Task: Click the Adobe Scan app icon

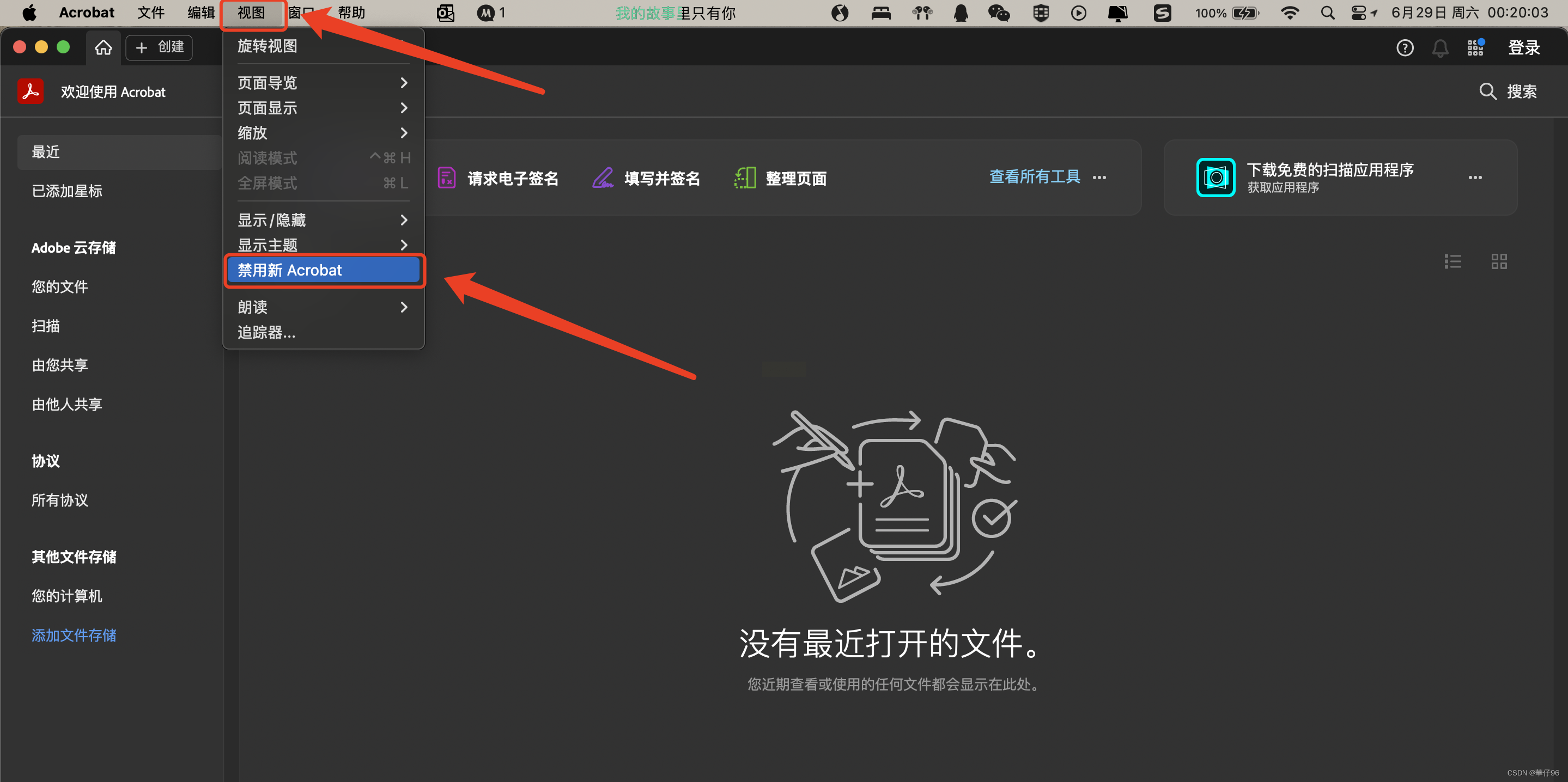Action: tap(1215, 177)
